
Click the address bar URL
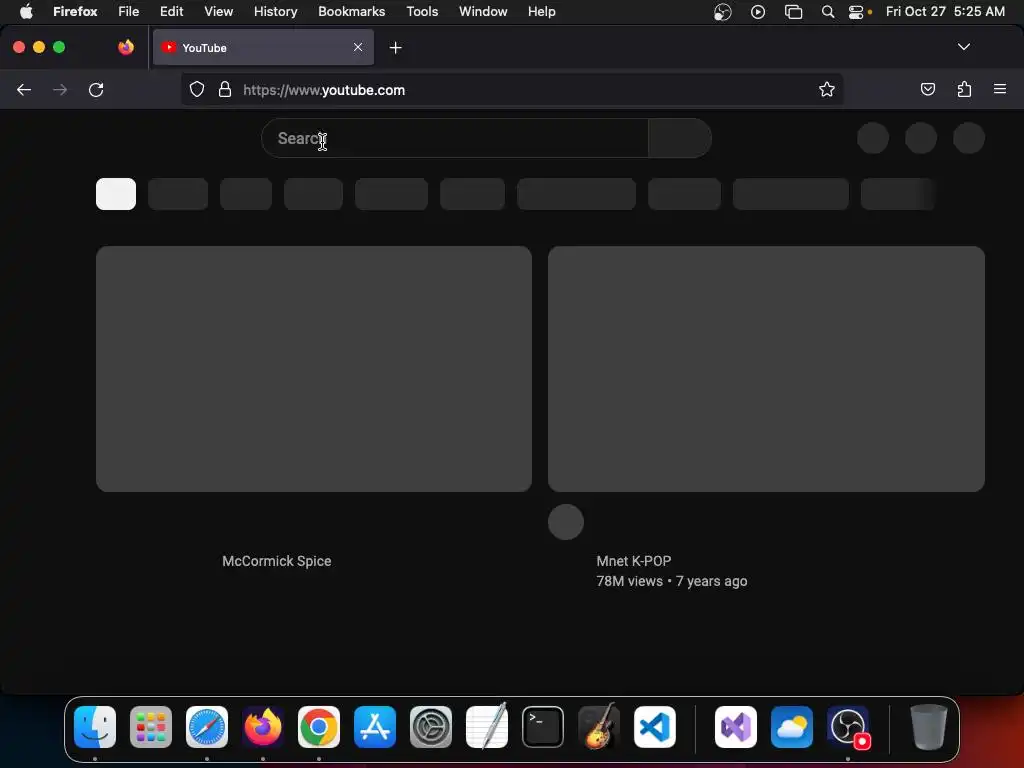(324, 90)
